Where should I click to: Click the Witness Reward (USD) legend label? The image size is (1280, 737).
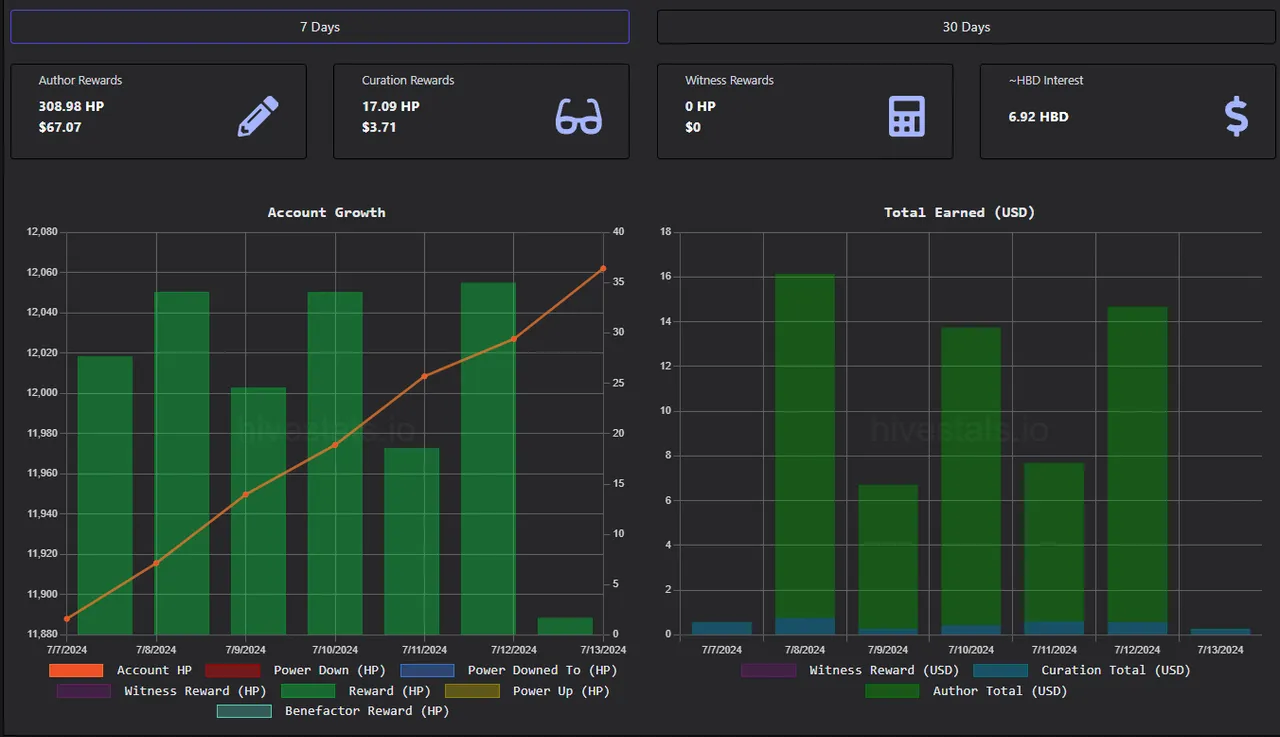[884, 670]
